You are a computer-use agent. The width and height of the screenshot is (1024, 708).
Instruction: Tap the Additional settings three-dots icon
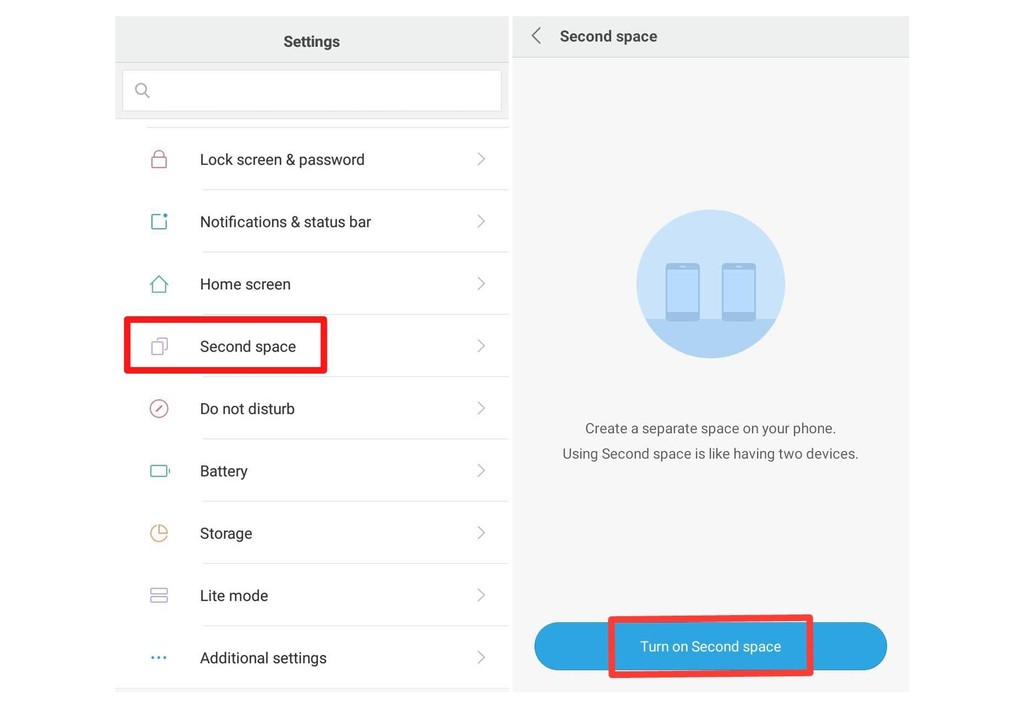tap(159, 658)
